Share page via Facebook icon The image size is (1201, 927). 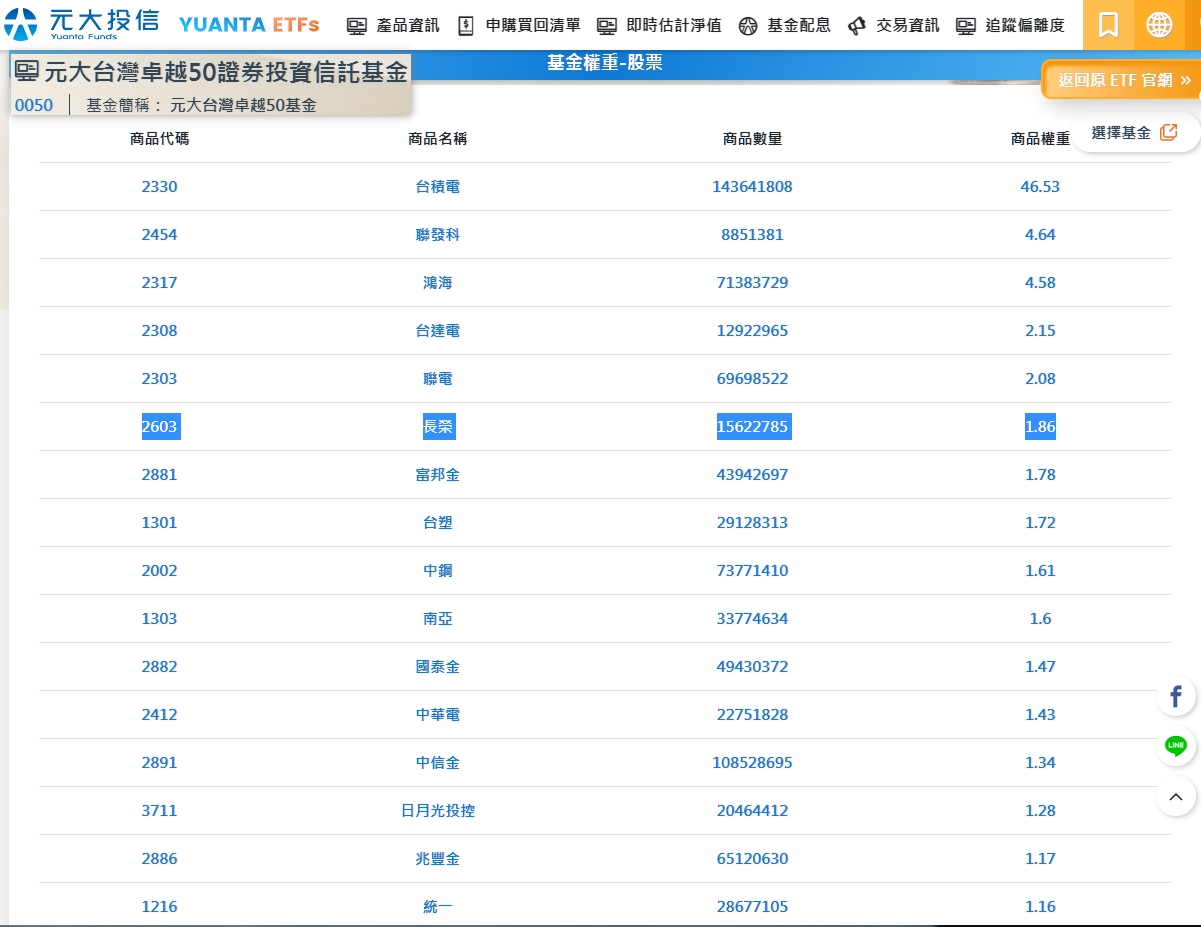(x=1176, y=697)
